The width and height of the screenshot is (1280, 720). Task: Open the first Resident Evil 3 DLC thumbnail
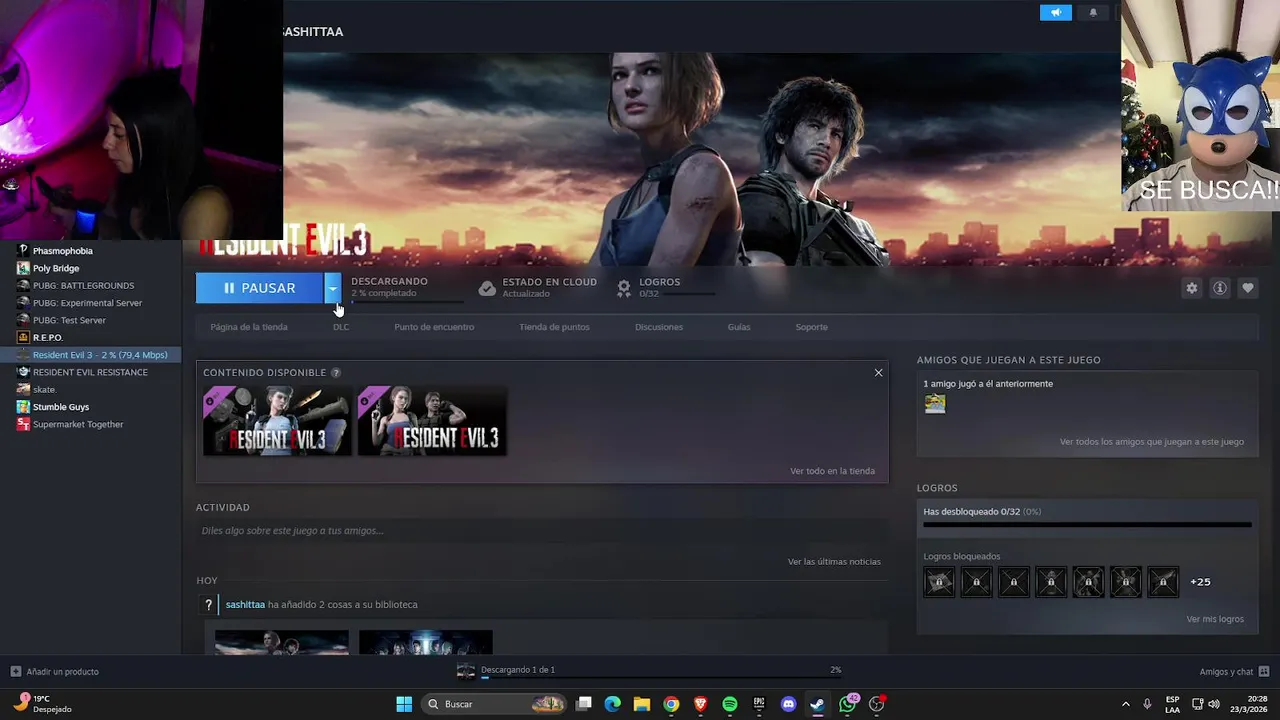click(277, 421)
